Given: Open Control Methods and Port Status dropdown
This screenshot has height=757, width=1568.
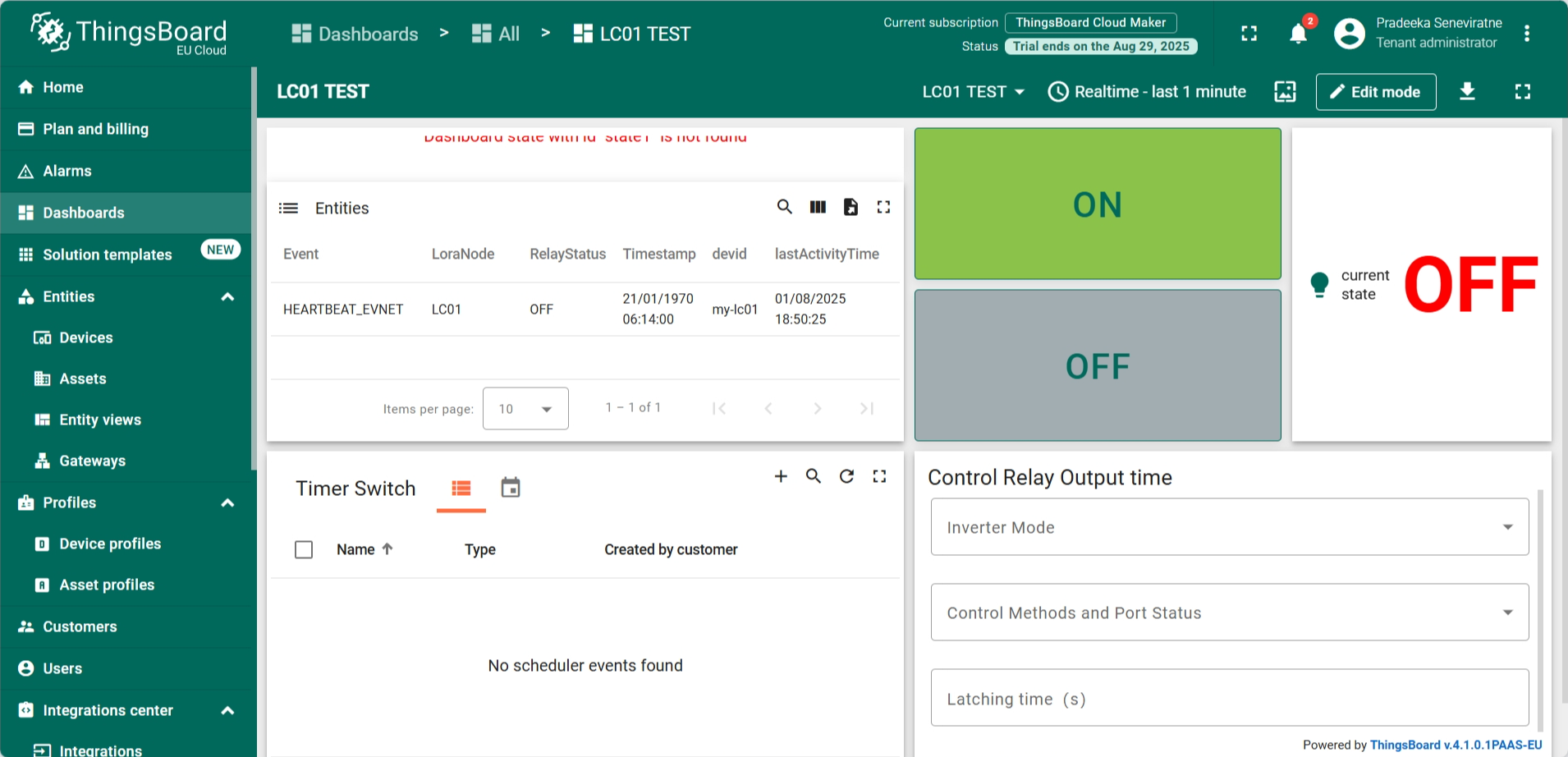Looking at the screenshot, I should pos(1230,612).
